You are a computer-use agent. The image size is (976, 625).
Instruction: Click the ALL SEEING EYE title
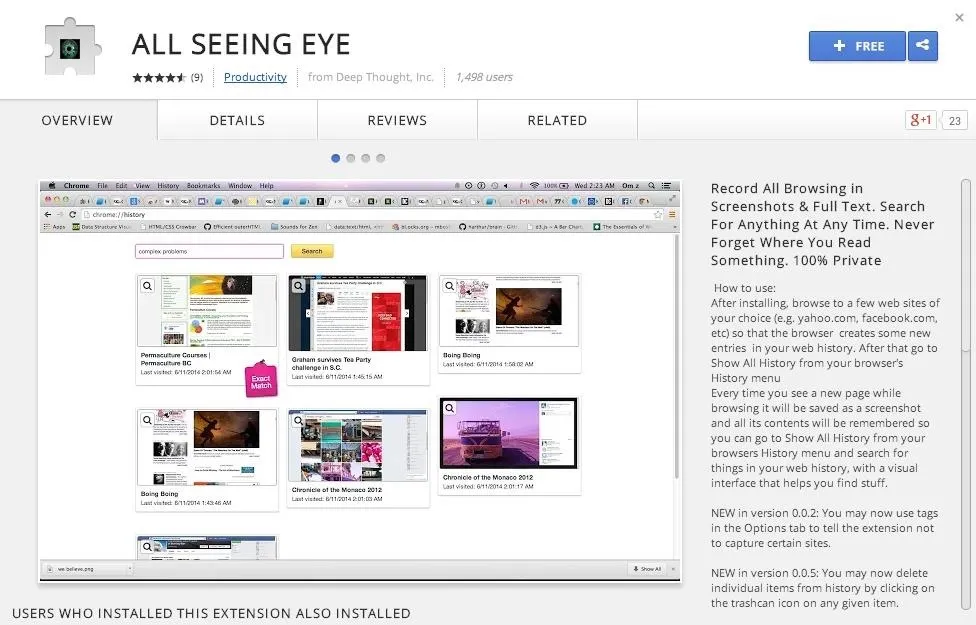pyautogui.click(x=241, y=44)
